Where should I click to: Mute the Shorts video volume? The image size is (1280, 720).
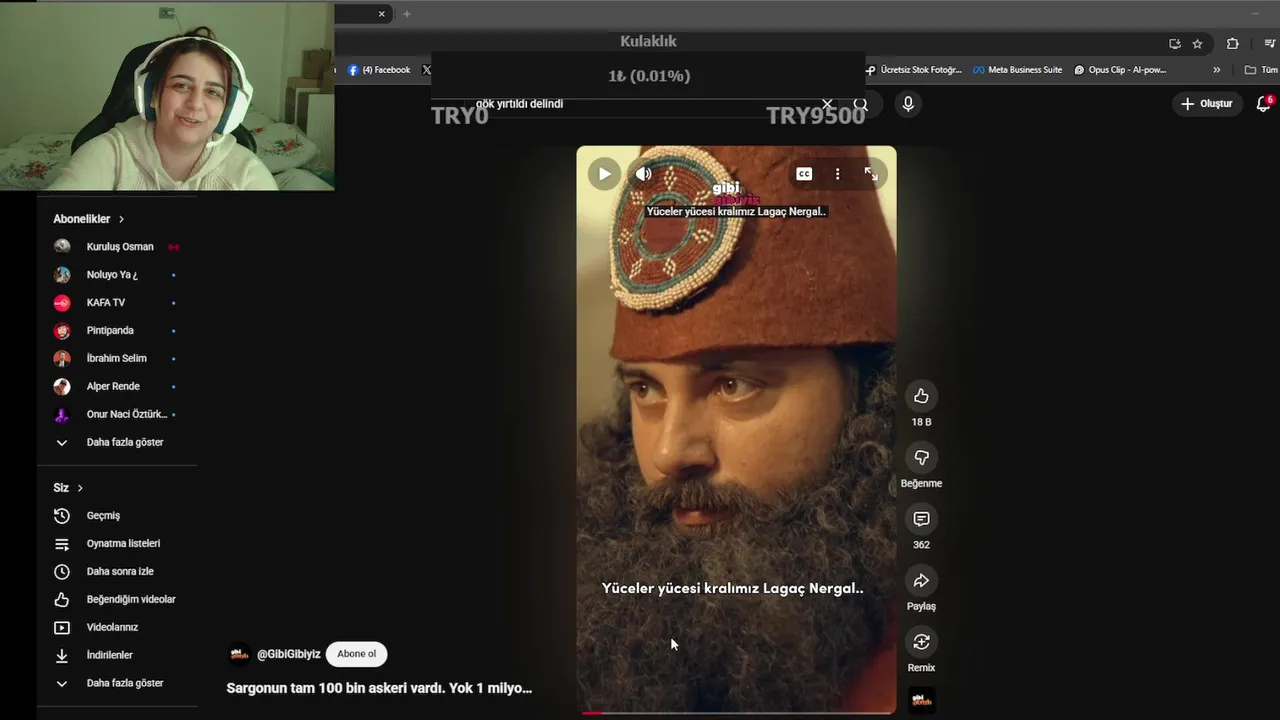tap(644, 173)
